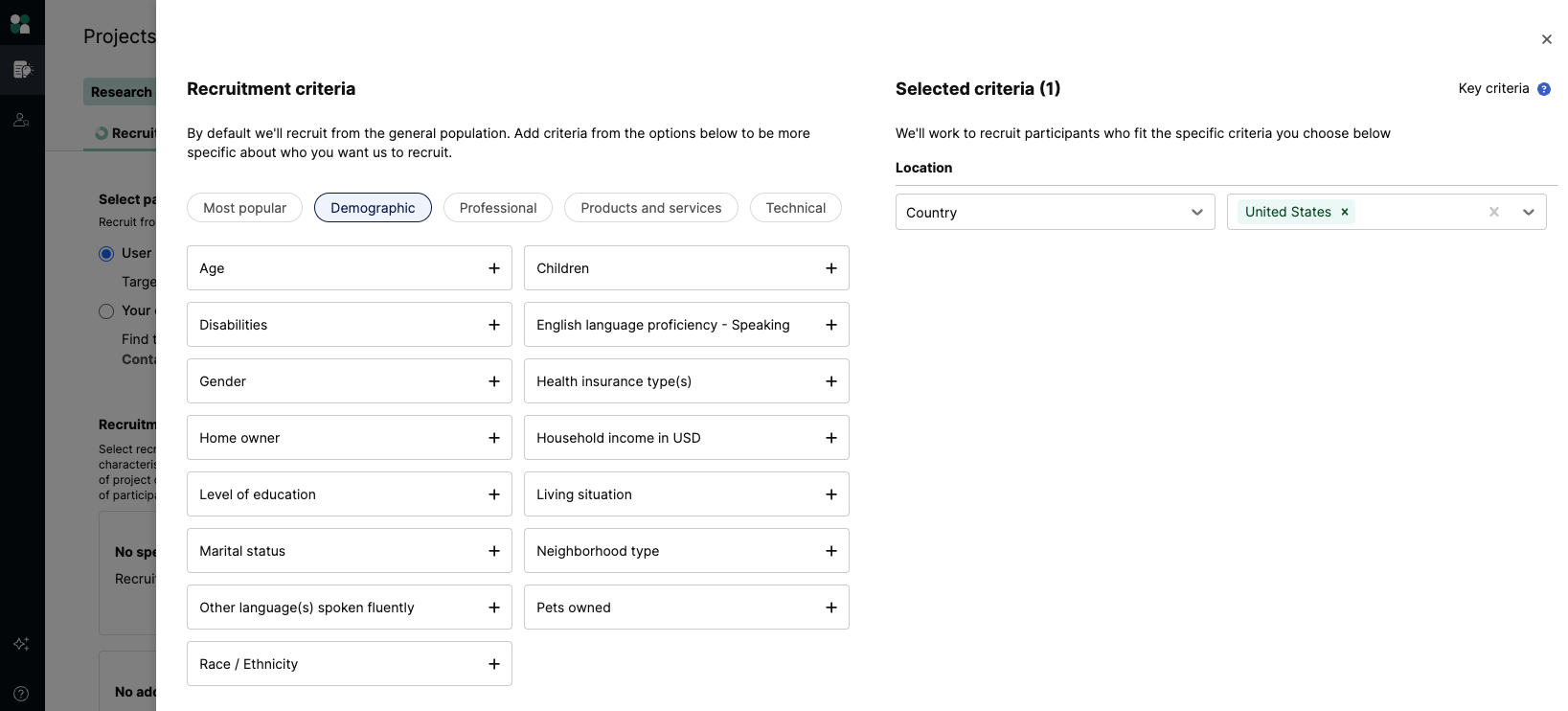Switch to Products and services tab

pyautogui.click(x=651, y=208)
